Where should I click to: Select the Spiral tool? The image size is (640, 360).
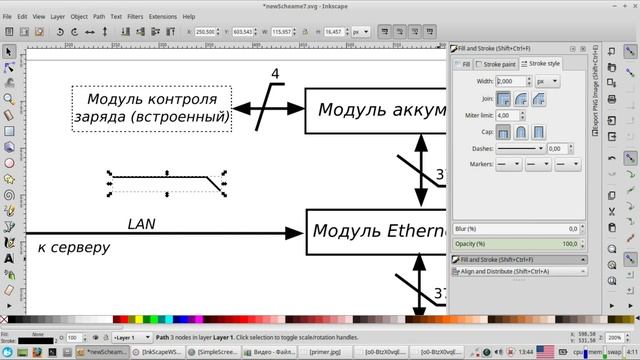[9, 195]
